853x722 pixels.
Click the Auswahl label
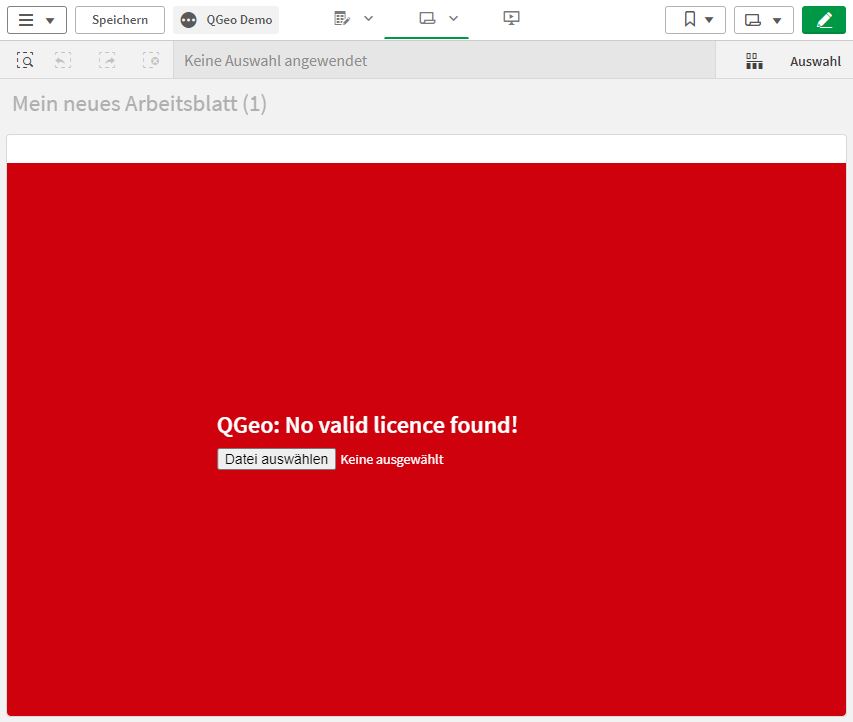tap(815, 61)
